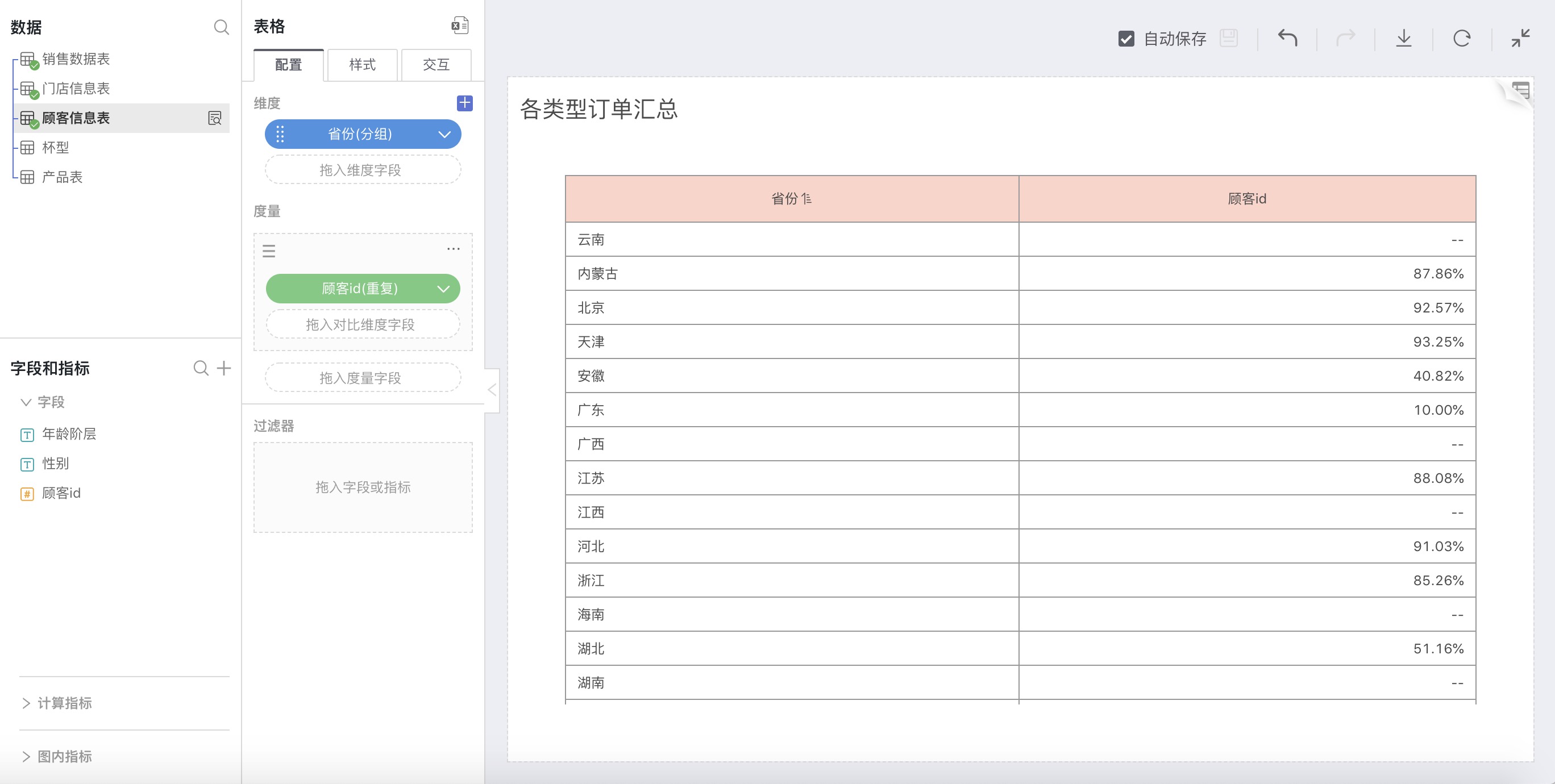Open dropdown arrow on 省份(分组) pill
This screenshot has height=784, width=1555.
[445, 134]
